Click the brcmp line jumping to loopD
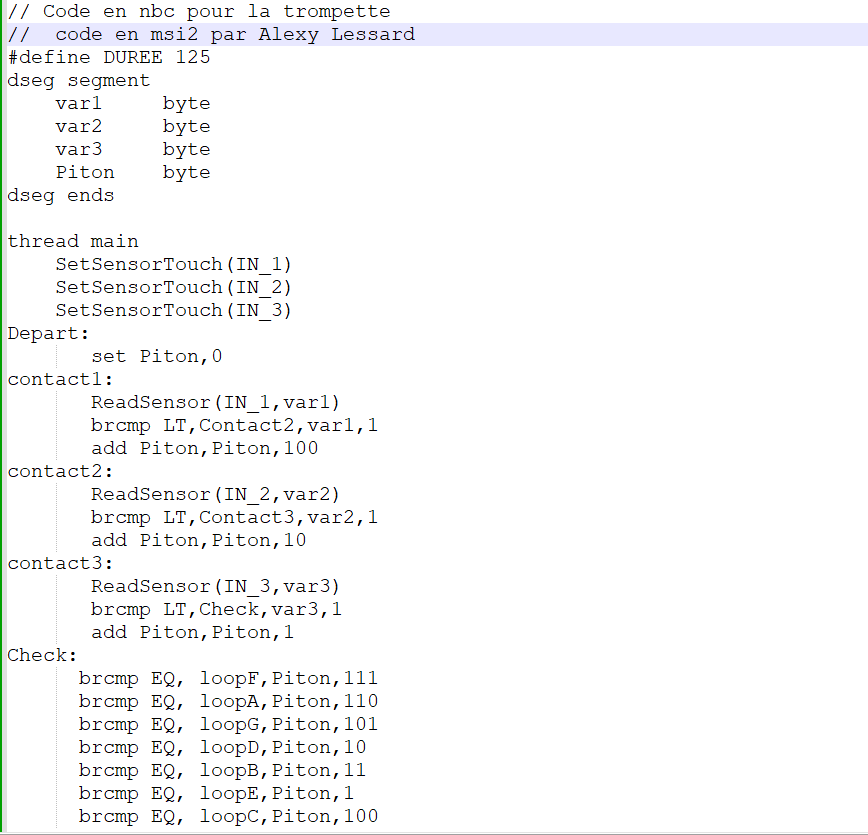Image resolution: width=868 pixels, height=835 pixels. (223, 747)
